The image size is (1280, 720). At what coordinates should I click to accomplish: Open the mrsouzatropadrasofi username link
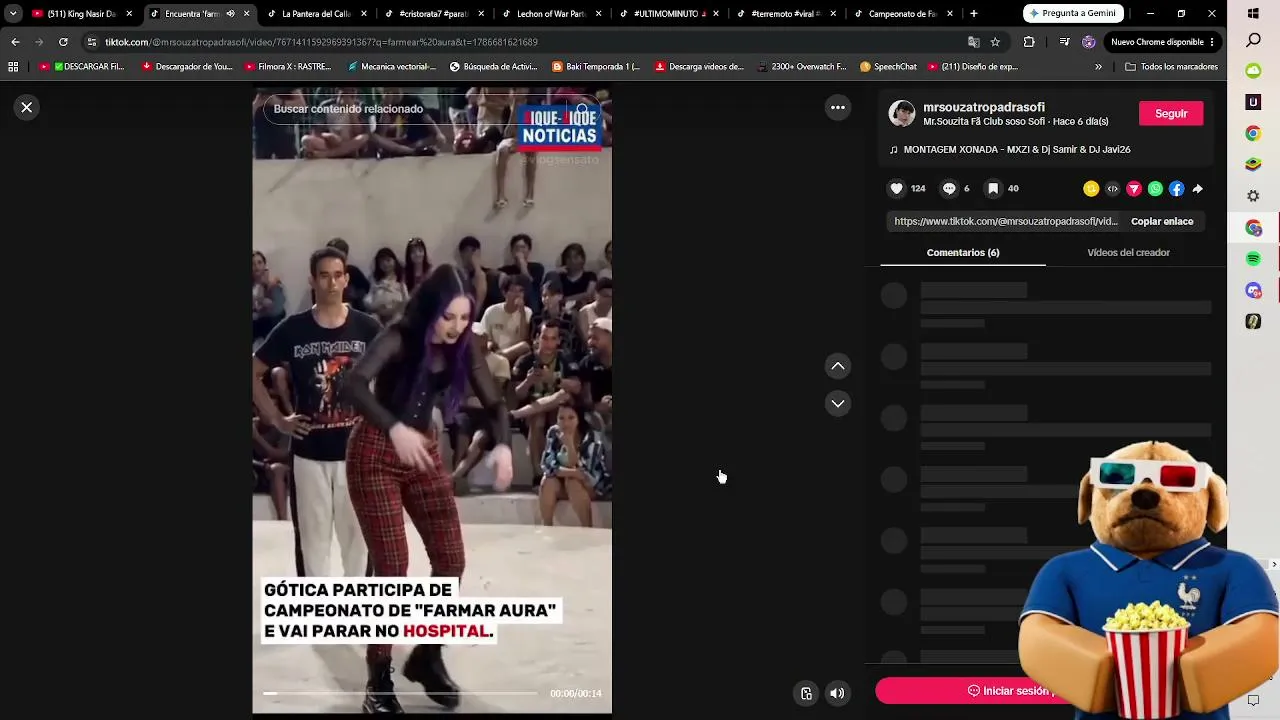pos(984,107)
